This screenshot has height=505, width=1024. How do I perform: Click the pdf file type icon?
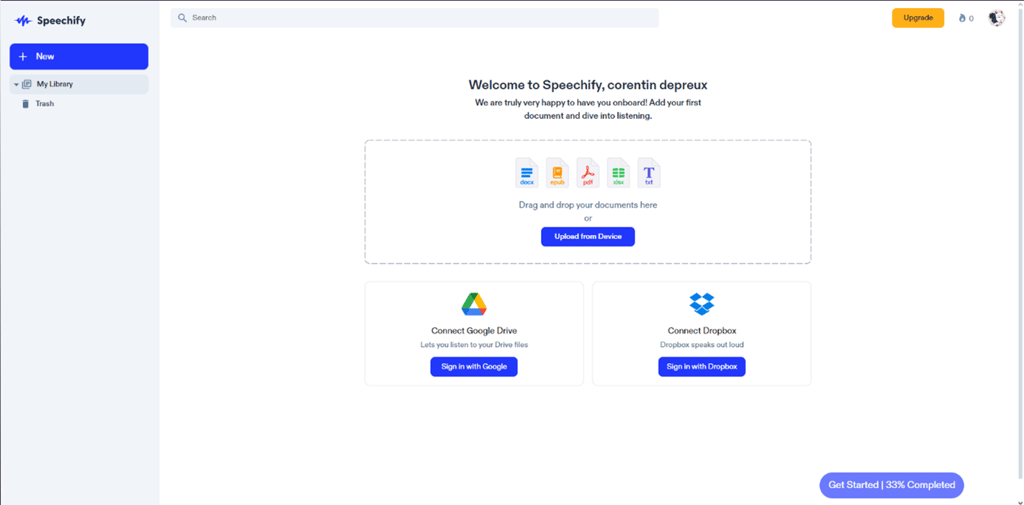(x=588, y=173)
